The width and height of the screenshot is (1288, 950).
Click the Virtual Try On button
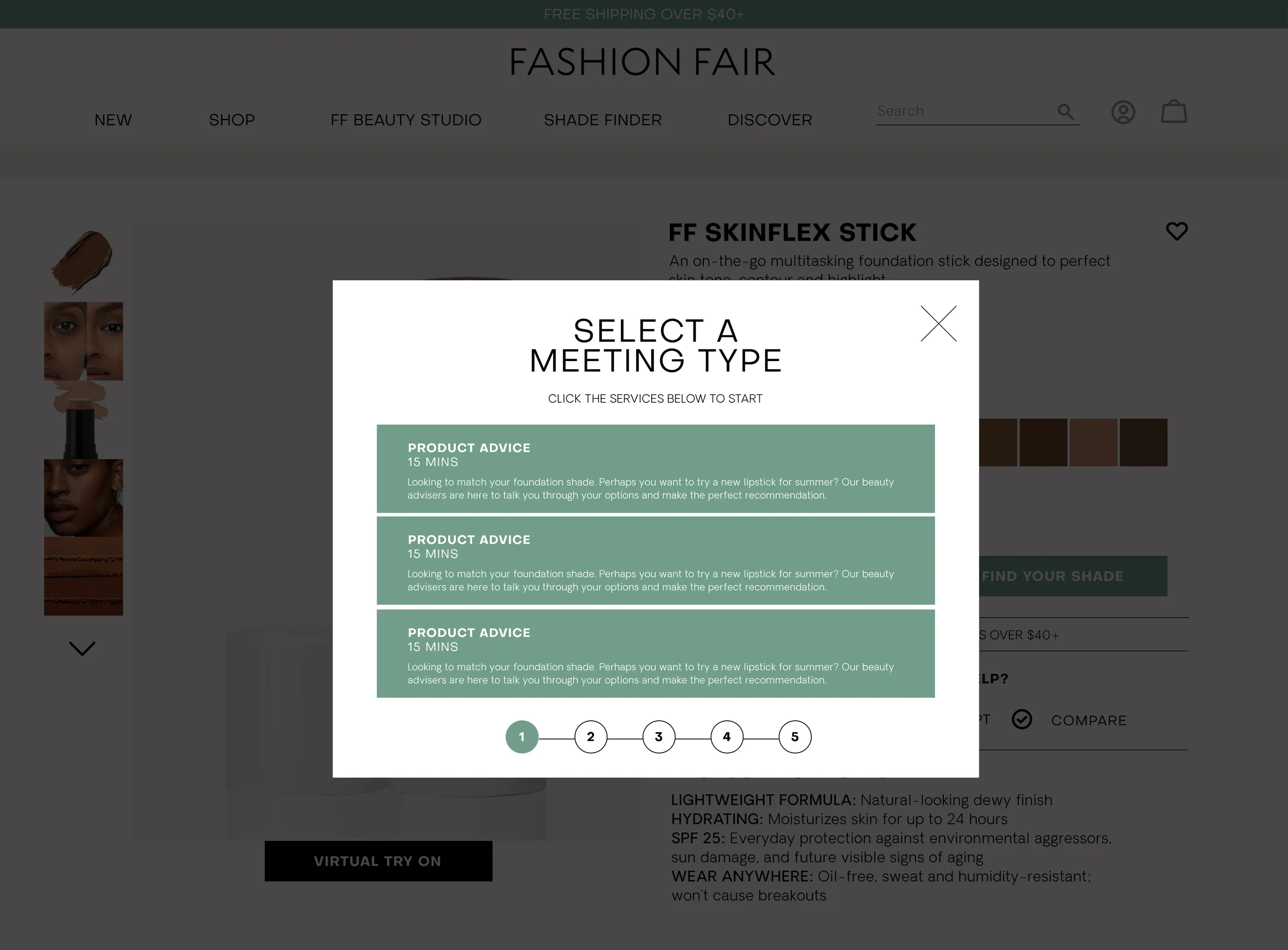[x=378, y=861]
